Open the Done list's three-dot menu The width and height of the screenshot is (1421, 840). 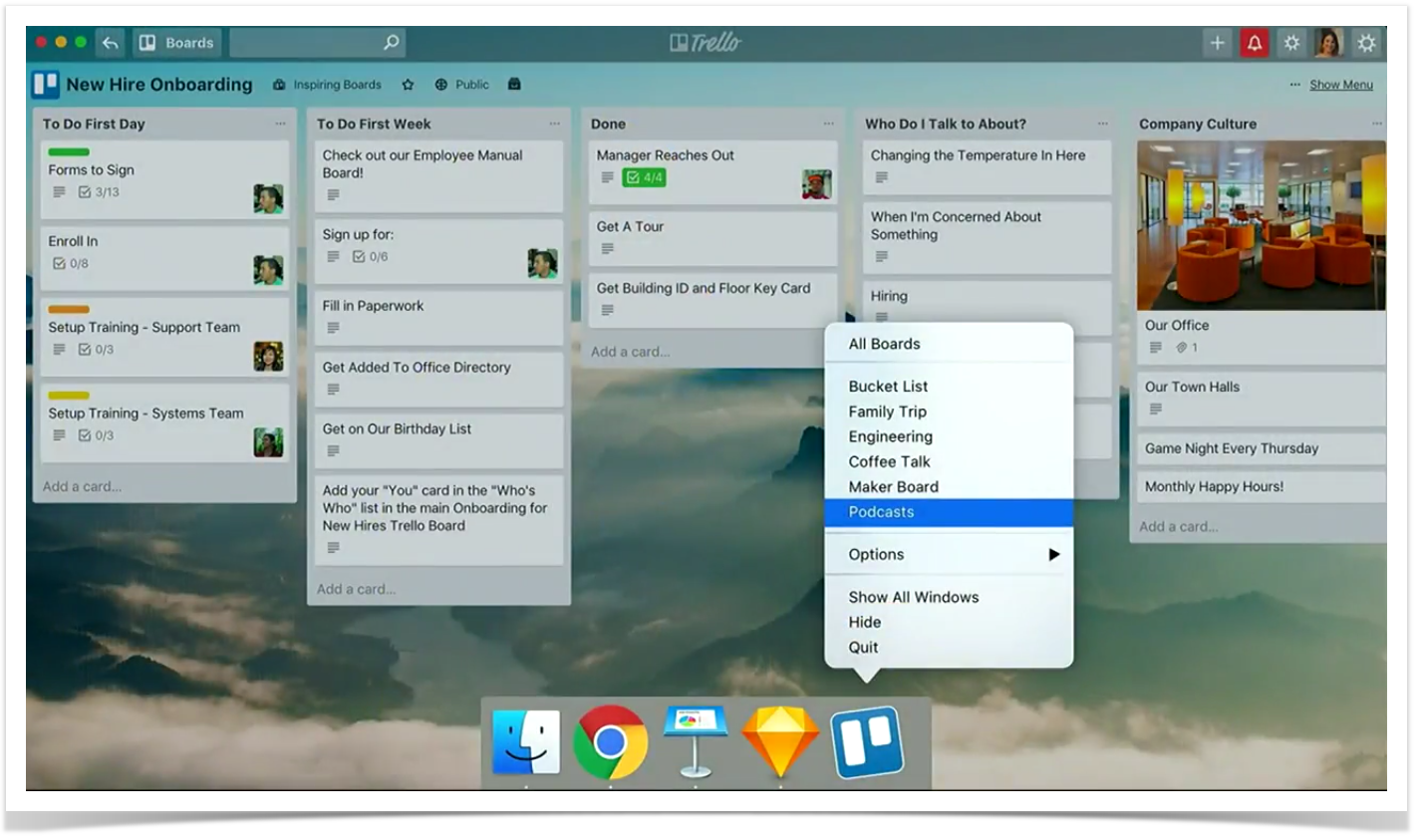click(828, 124)
